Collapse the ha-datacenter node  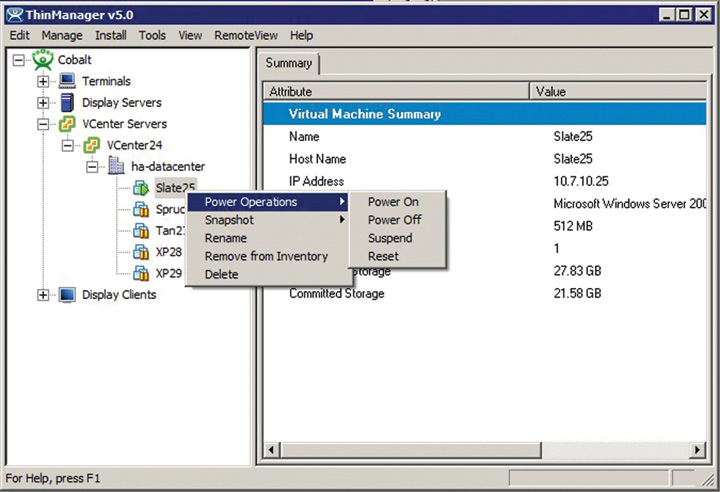point(92,166)
